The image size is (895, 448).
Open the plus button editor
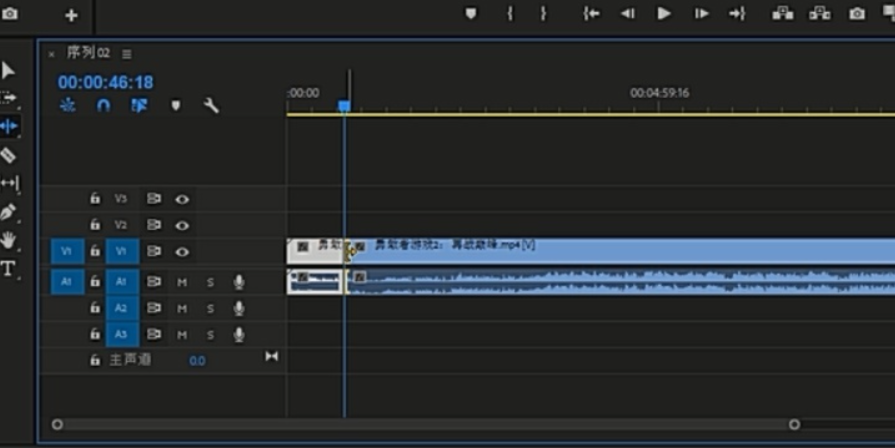[71, 15]
